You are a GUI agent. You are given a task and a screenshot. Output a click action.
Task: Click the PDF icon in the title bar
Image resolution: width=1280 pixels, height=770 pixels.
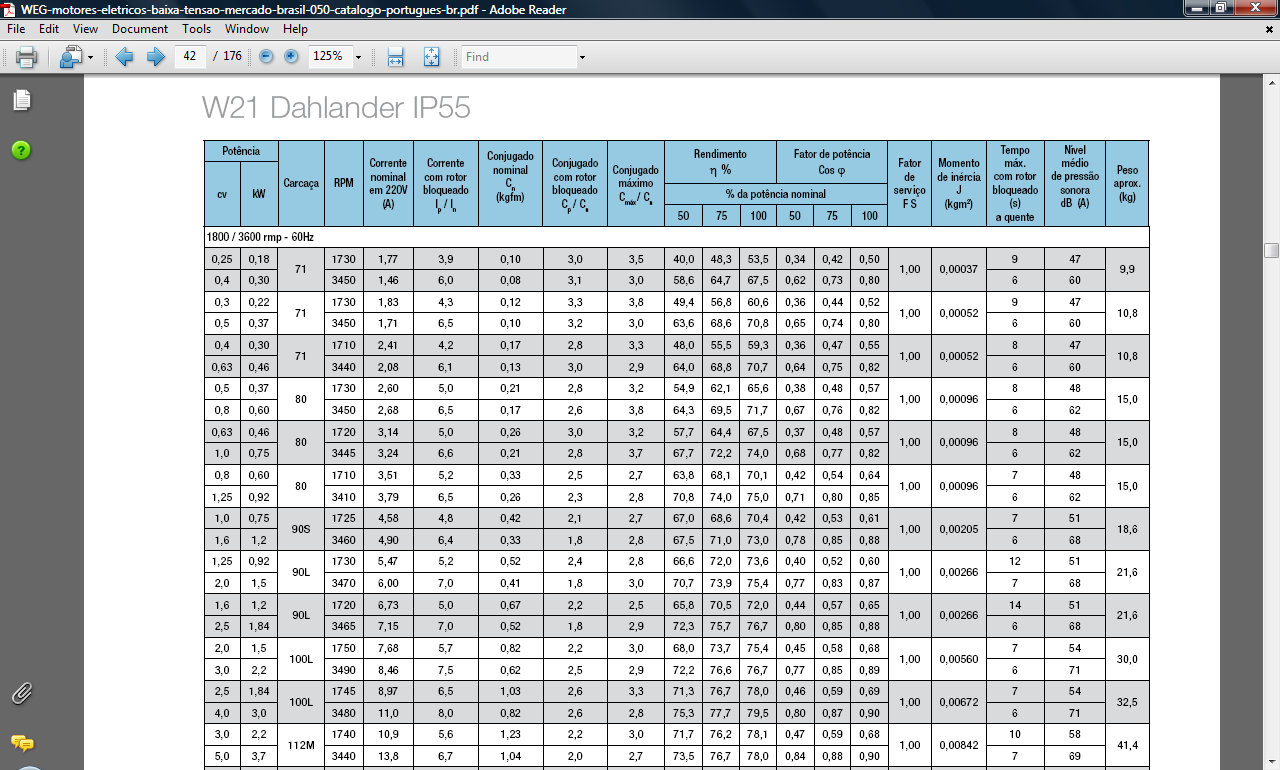coord(10,10)
